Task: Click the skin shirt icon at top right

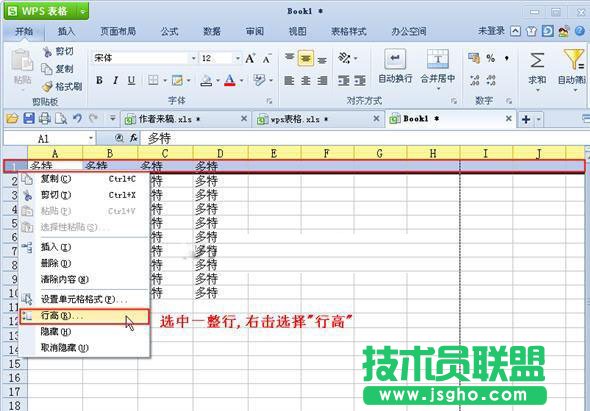Action: [531, 31]
